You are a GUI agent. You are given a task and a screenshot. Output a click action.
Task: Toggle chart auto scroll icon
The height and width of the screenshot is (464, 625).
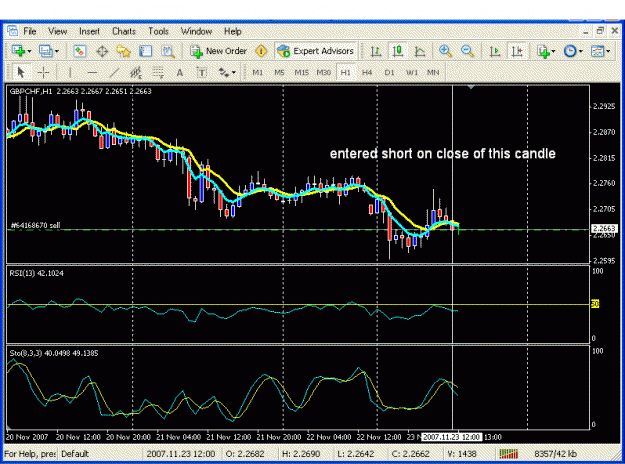coord(495,51)
